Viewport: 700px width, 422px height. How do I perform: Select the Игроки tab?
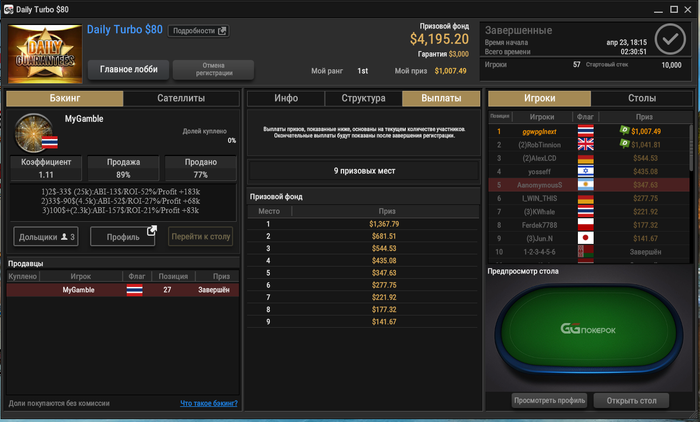(540, 98)
